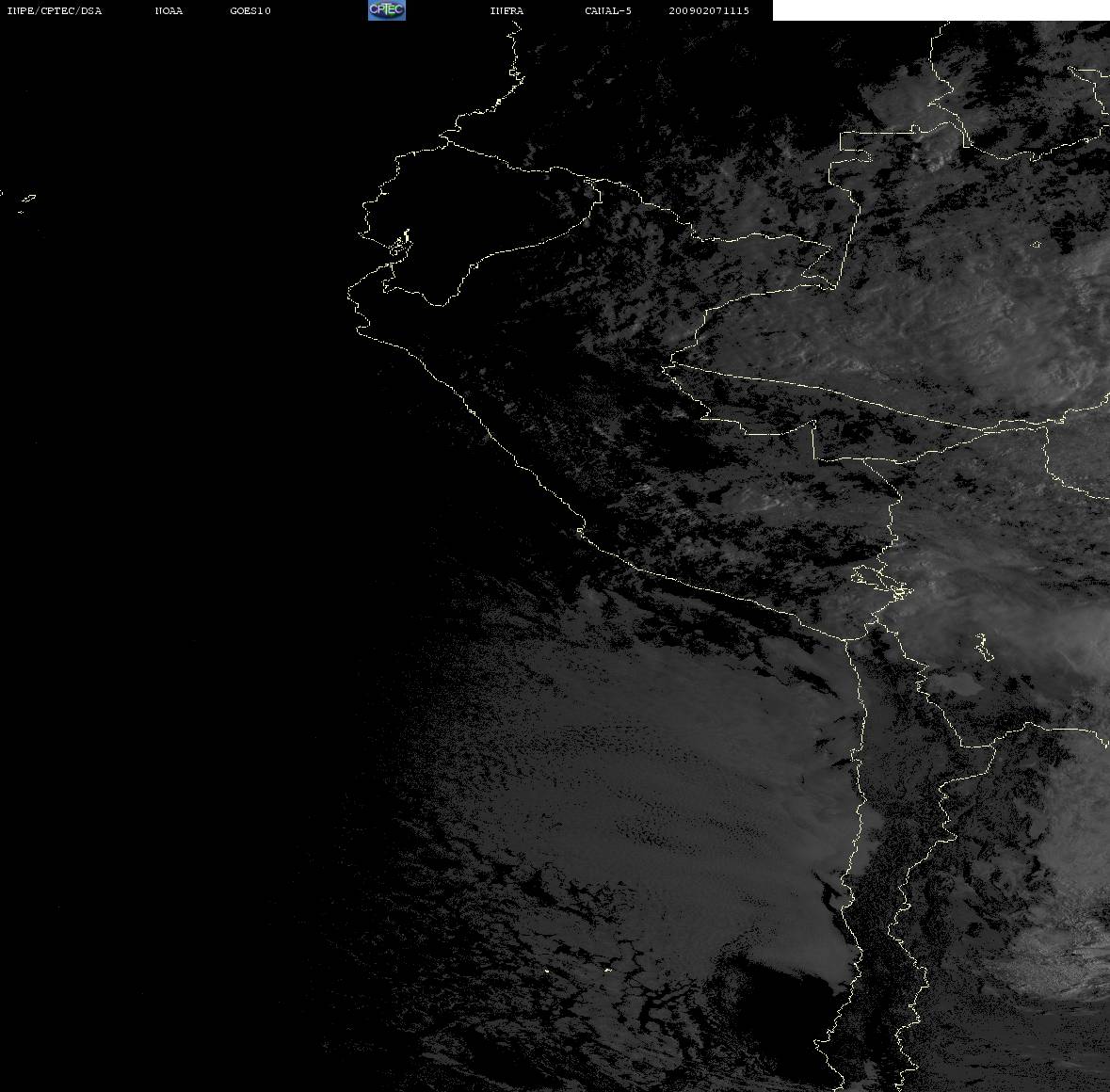Select the CANAL-5 label
Screen dimensions: 1110x1092
tap(608, 10)
